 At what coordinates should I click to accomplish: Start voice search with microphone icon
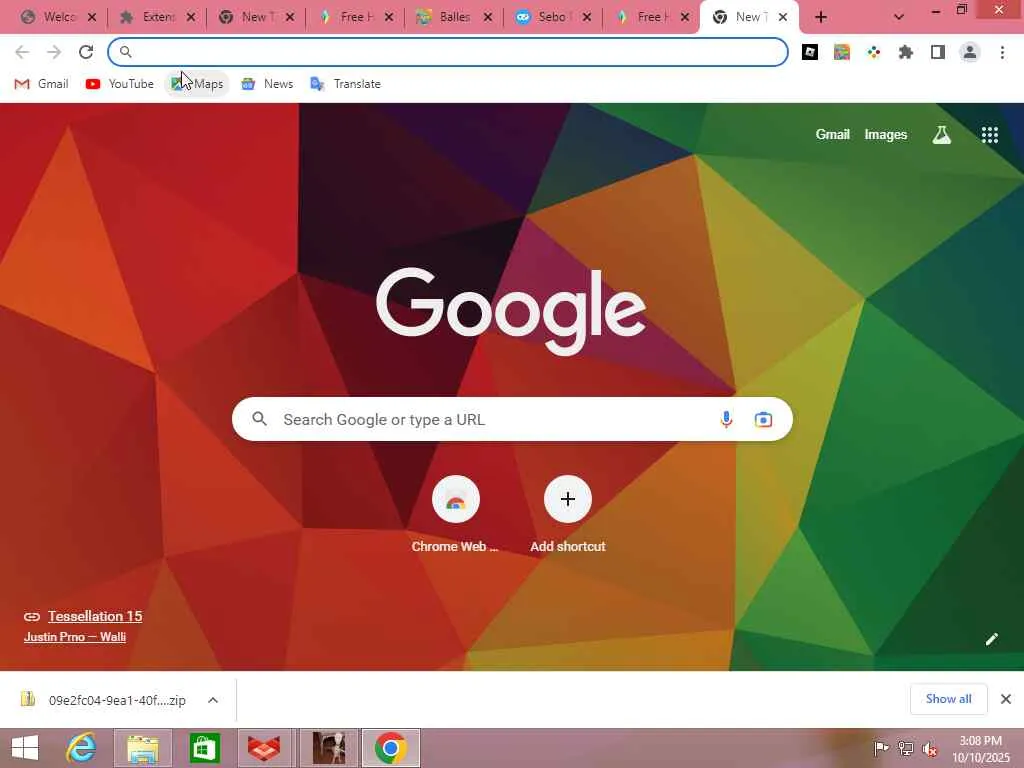tap(726, 419)
